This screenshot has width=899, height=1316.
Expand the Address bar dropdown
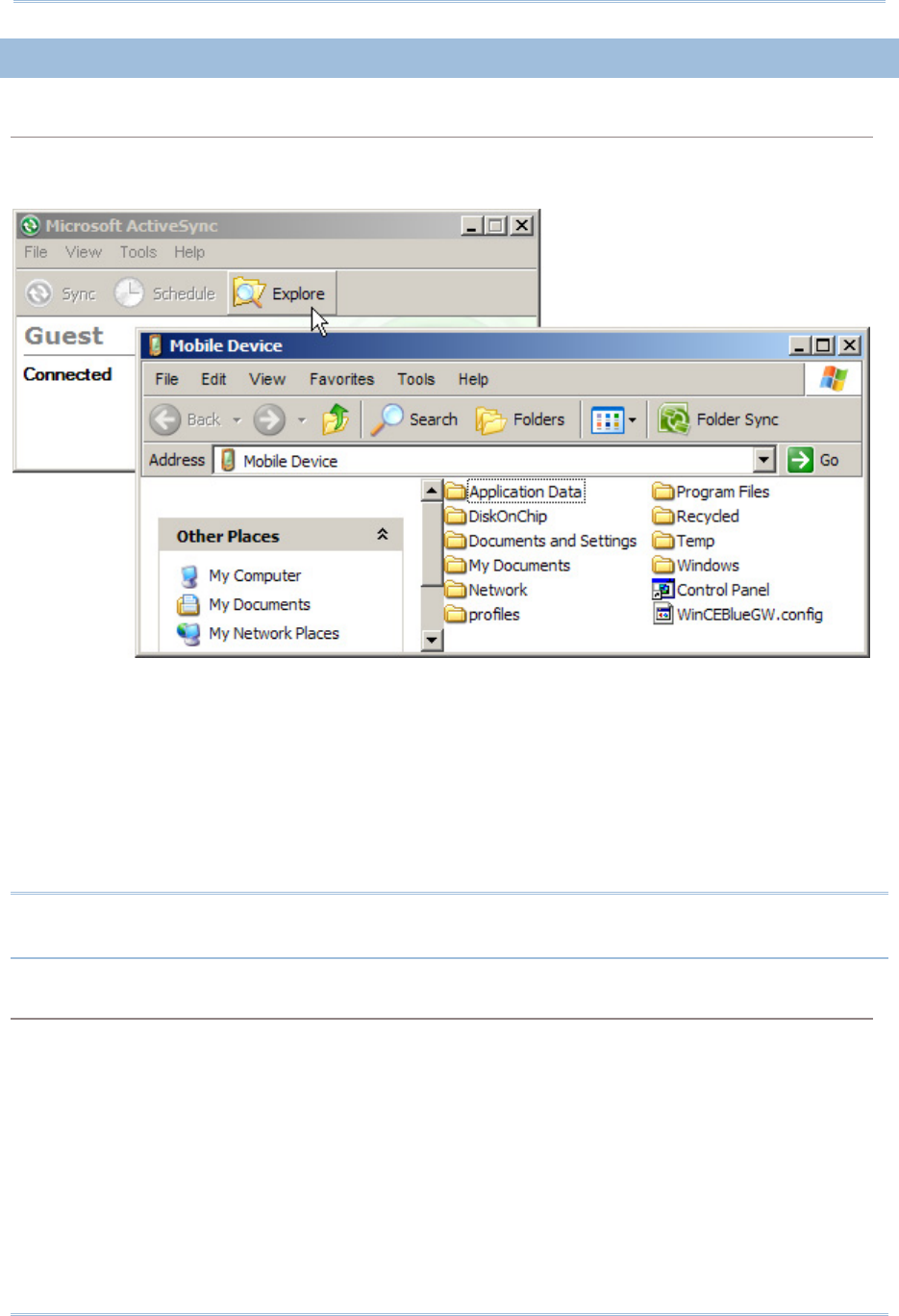click(764, 460)
